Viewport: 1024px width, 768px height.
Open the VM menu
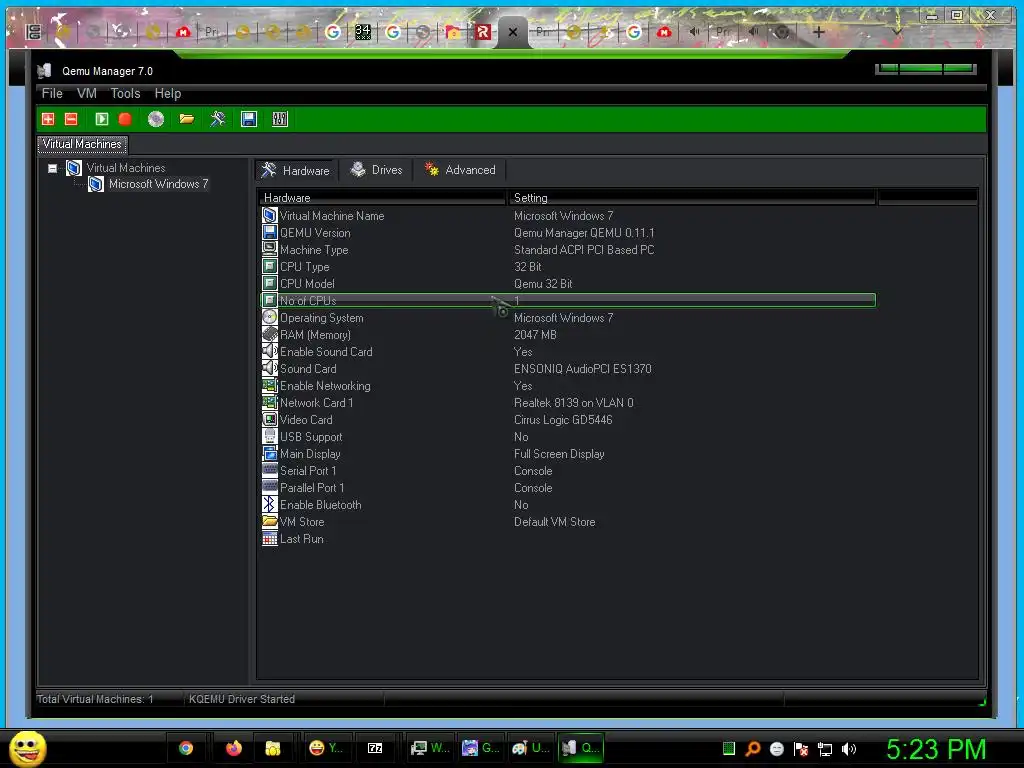[x=86, y=93]
